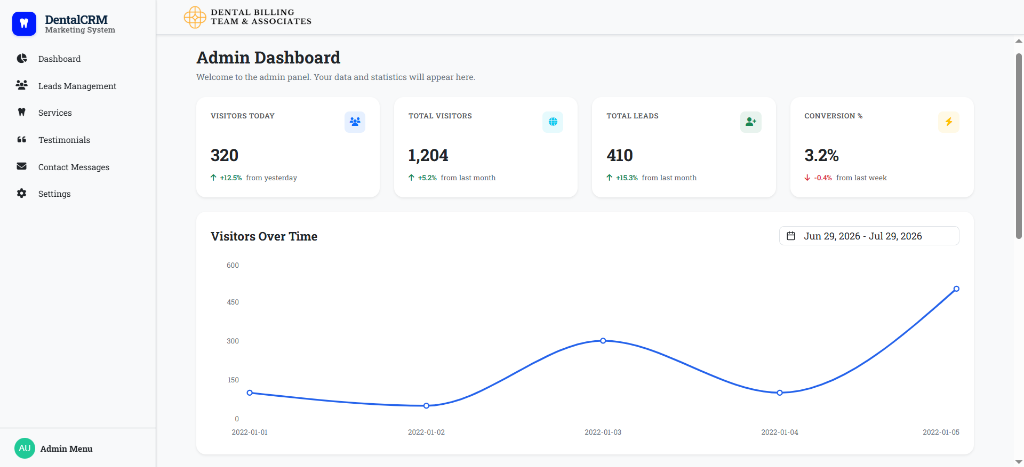
Task: Click the Settings gear icon
Action: [22, 193]
